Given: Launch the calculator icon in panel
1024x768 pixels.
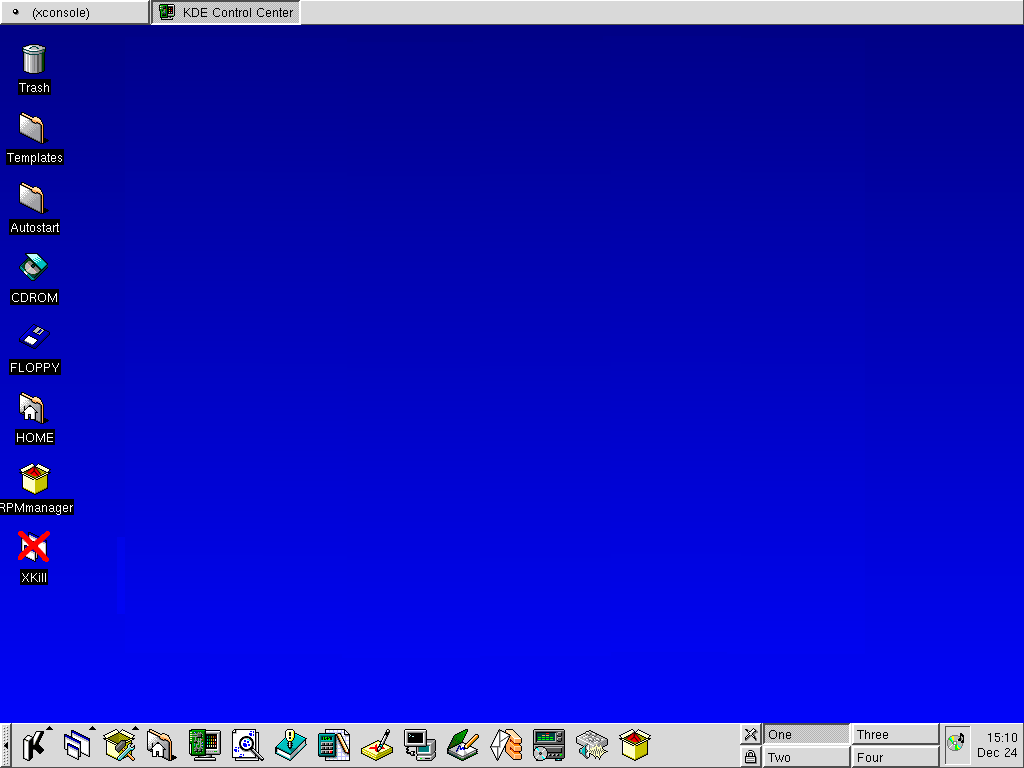Looking at the screenshot, I should click(x=333, y=744).
